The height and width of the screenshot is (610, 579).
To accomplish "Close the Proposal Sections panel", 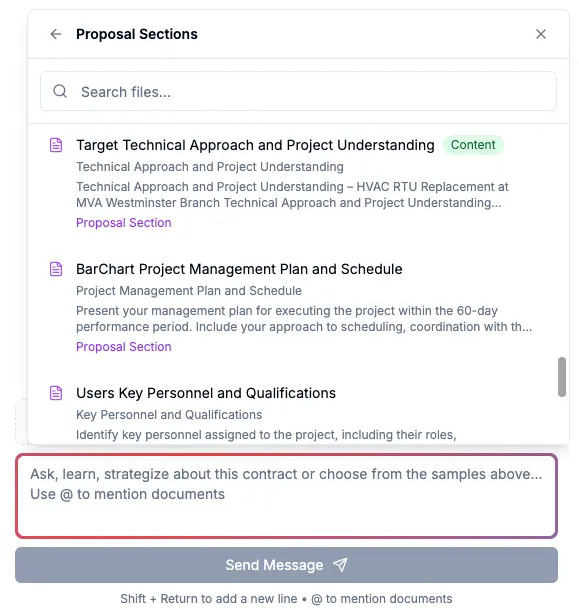I will click(x=540, y=34).
